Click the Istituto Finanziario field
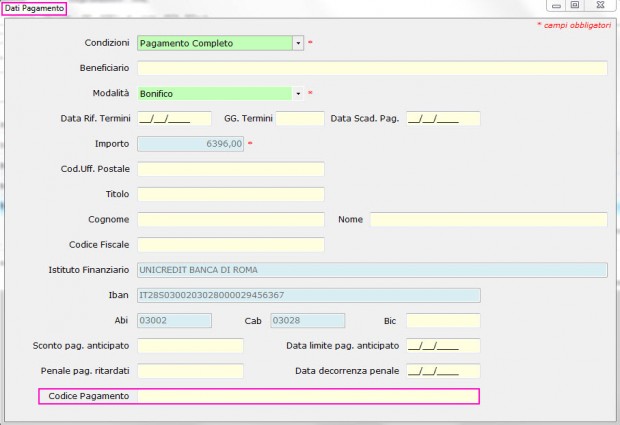The image size is (620, 425). click(x=372, y=270)
